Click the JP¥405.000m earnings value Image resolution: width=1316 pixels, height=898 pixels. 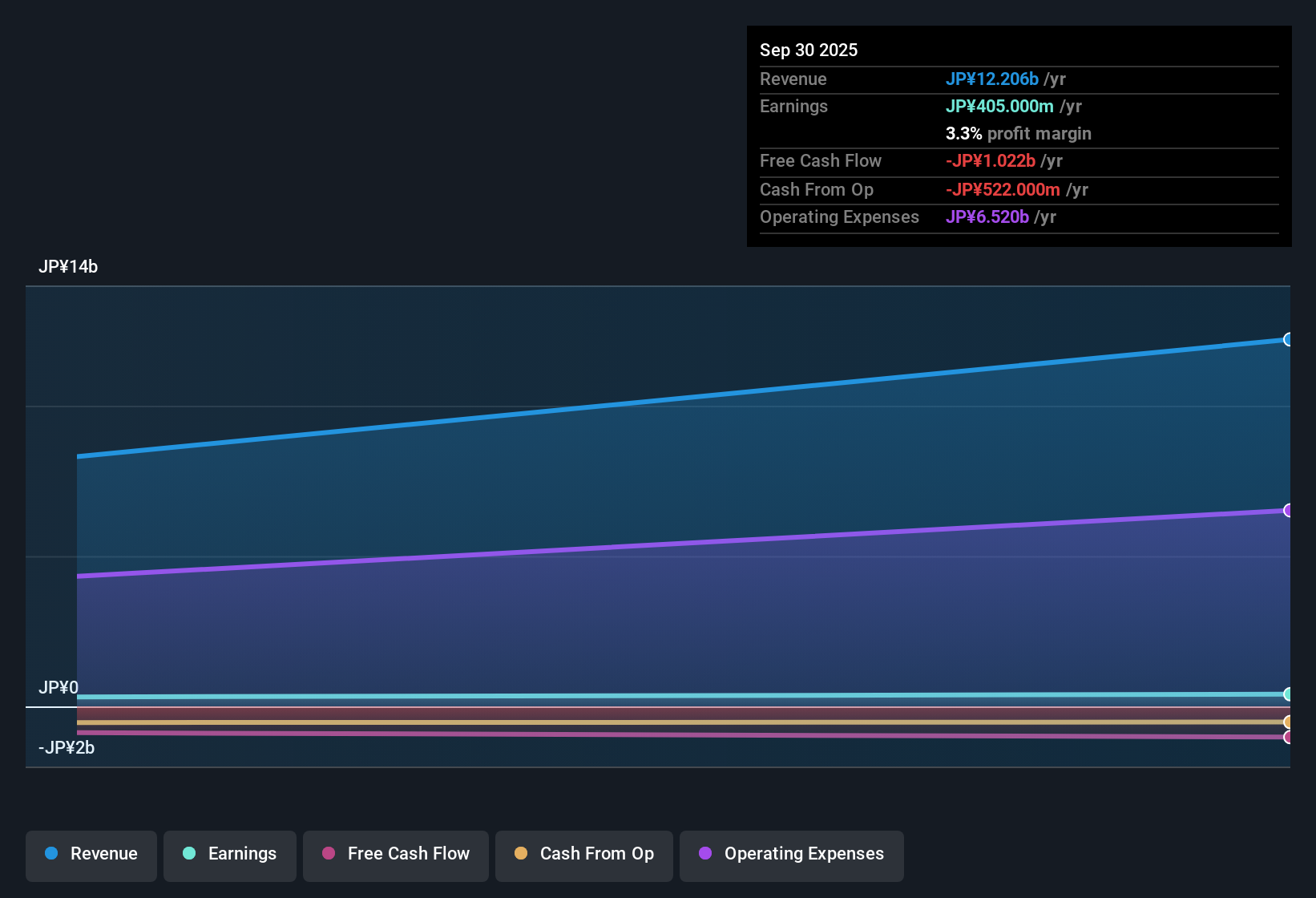pyautogui.click(x=999, y=106)
